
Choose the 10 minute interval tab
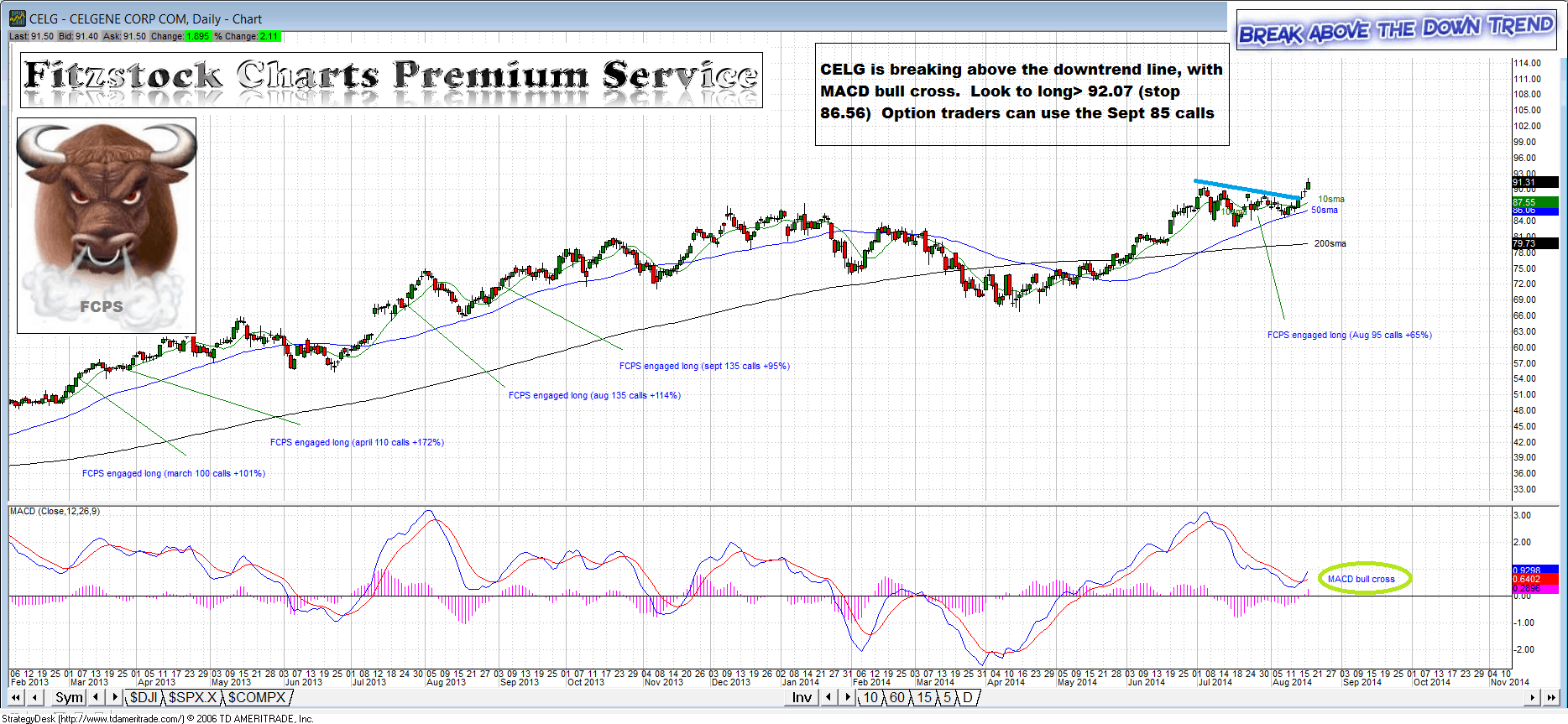(x=870, y=698)
